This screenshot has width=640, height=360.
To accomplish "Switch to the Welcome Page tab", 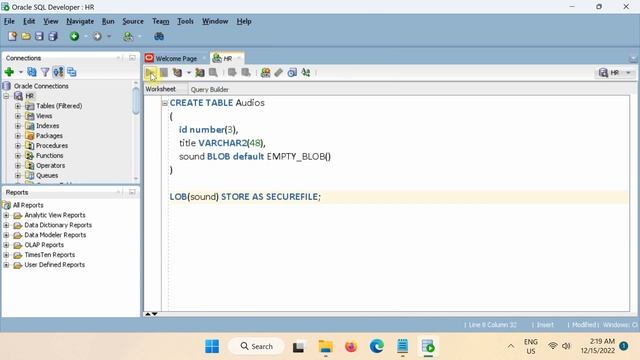I will (x=176, y=58).
